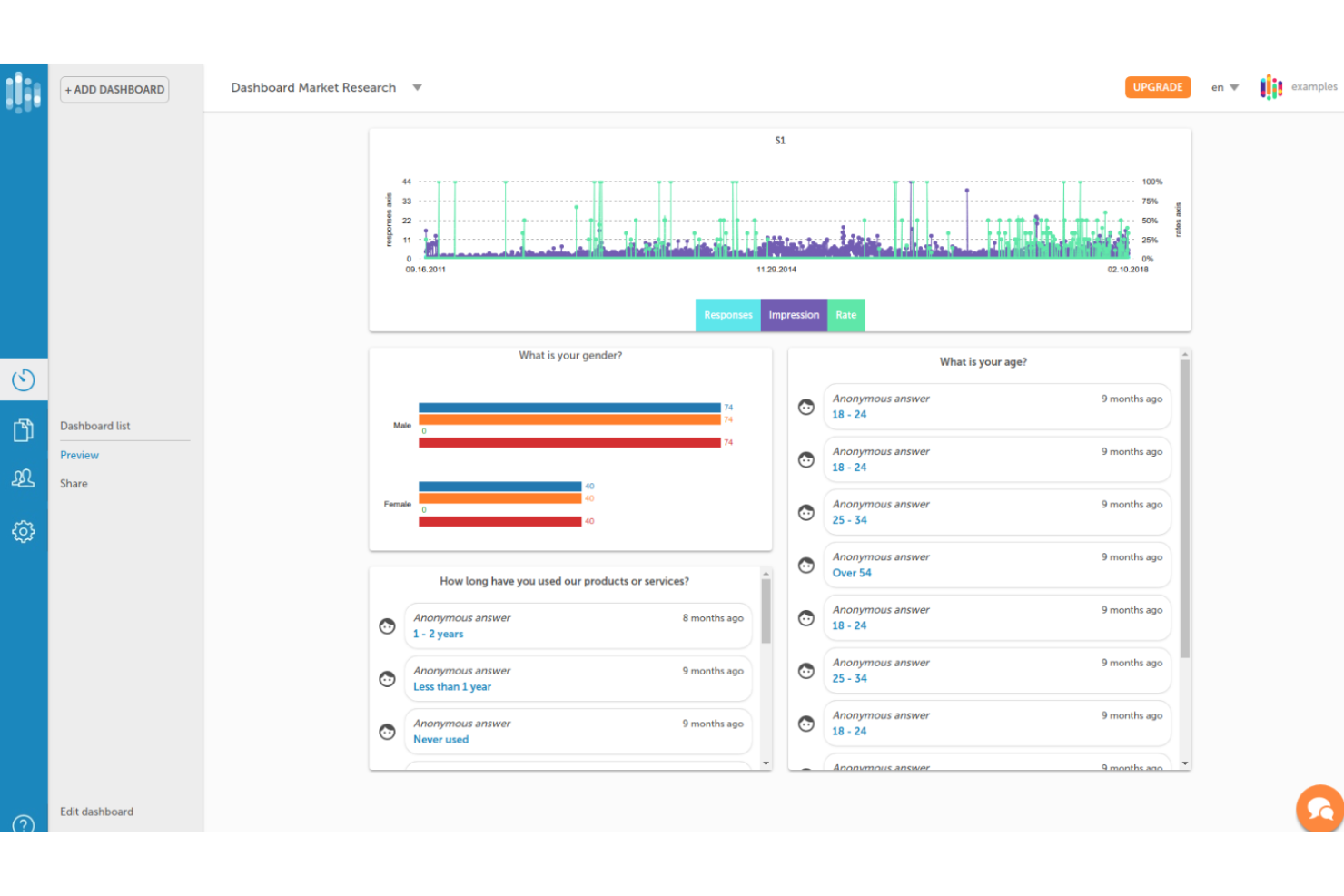Open the documents/pages sidebar icon
The image size is (1344, 896).
point(24,429)
